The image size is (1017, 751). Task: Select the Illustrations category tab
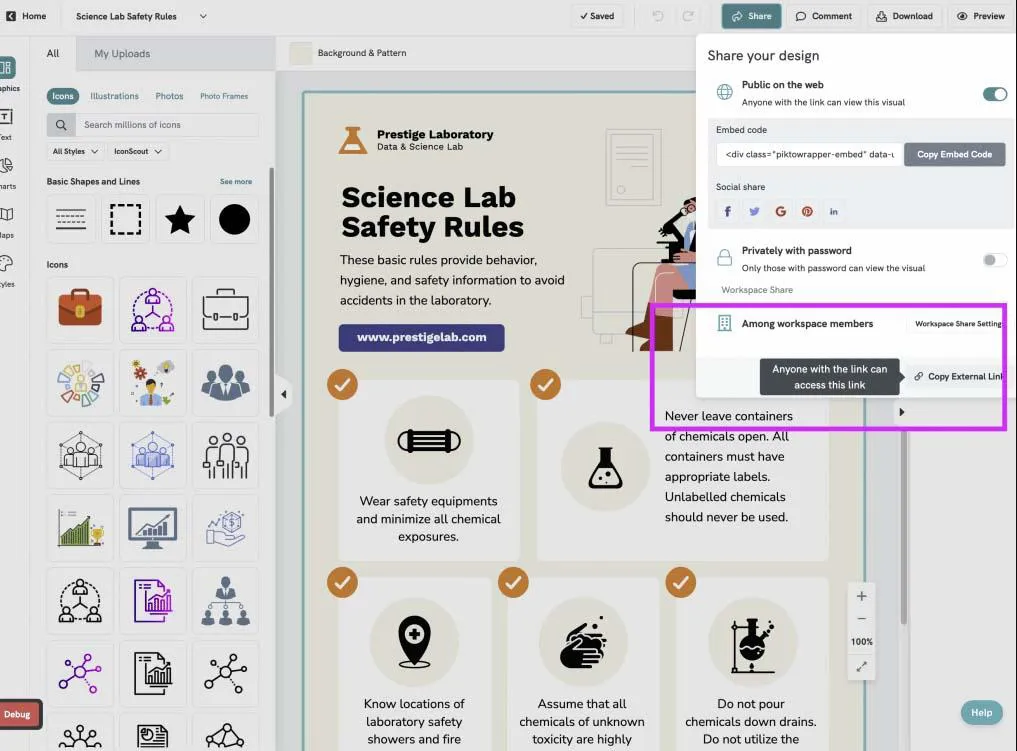click(x=114, y=96)
